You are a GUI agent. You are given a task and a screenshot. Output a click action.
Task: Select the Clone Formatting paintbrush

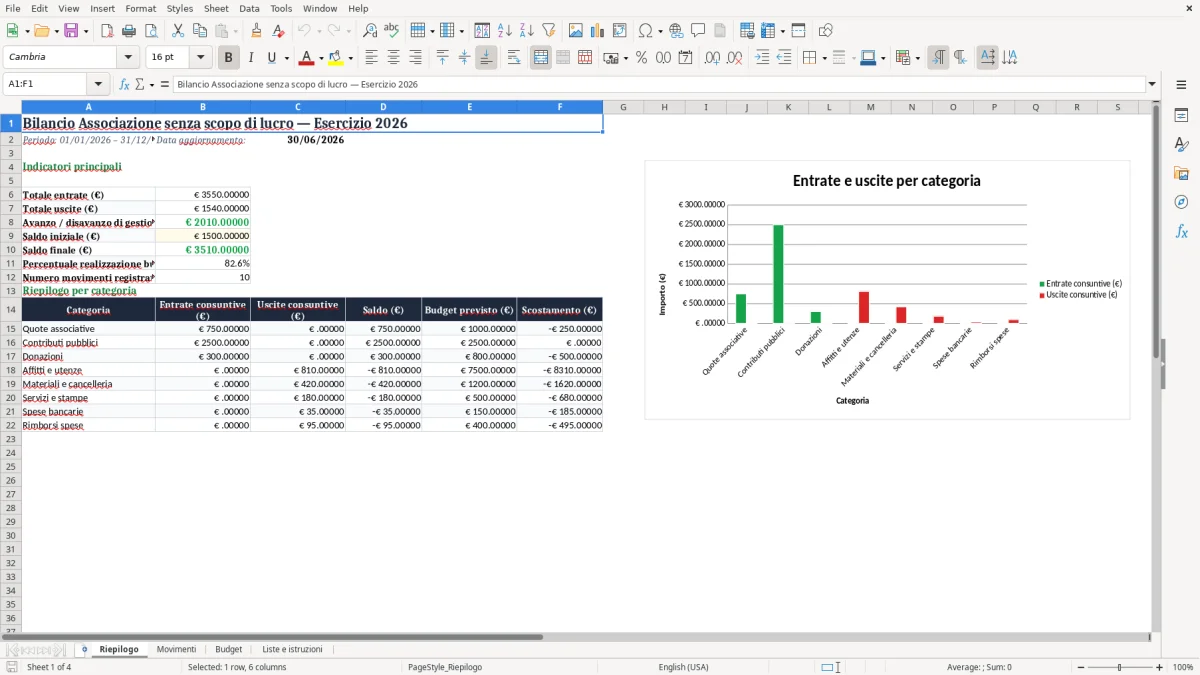pos(257,31)
